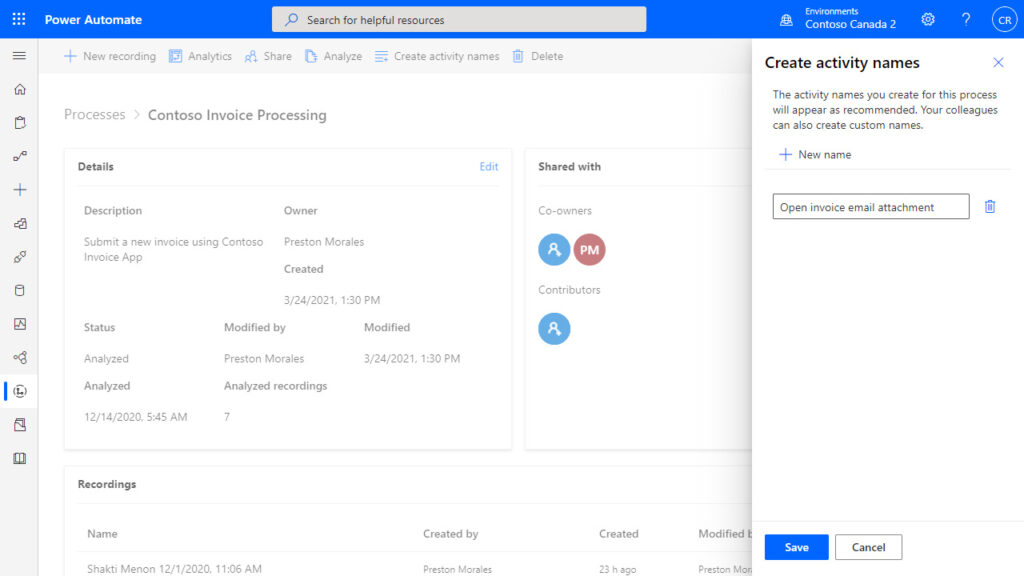Screen dimensions: 1024x576
Task: Select the highlighted Process advisor sidebar icon
Action: coord(18,390)
